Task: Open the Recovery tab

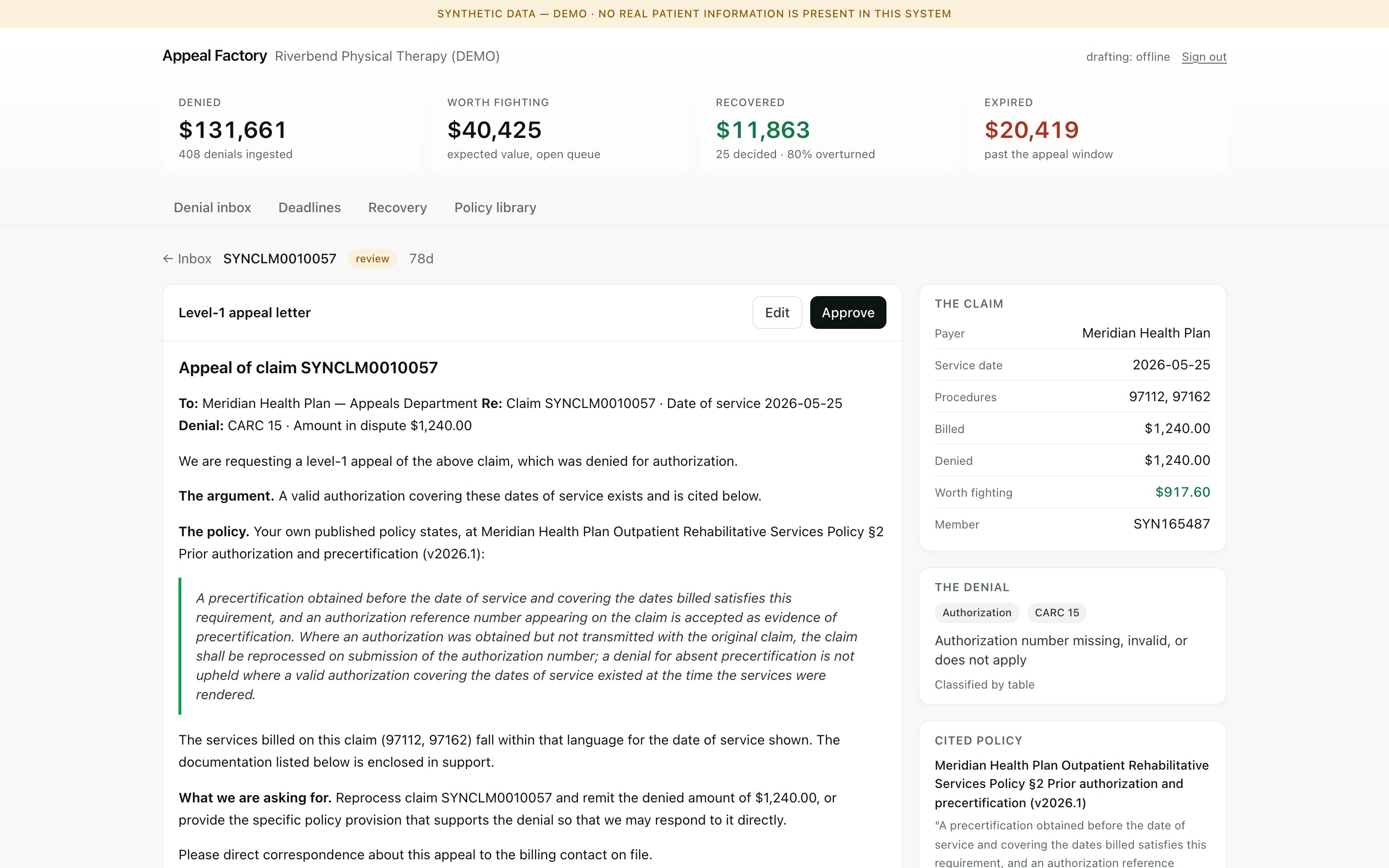Action: coord(397,207)
